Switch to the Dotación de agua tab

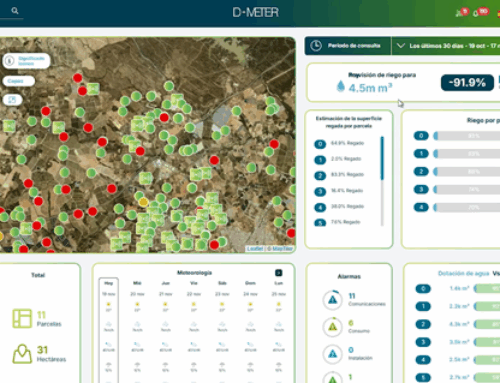coord(463,274)
